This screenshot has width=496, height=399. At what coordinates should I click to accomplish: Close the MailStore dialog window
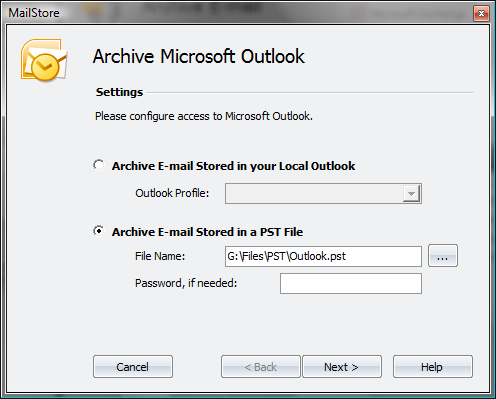[481, 13]
